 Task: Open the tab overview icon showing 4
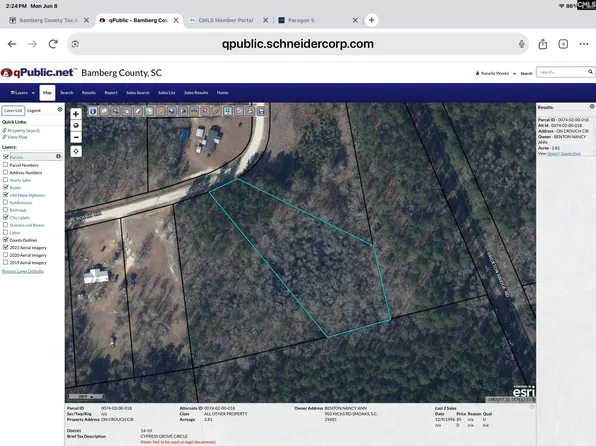[563, 44]
